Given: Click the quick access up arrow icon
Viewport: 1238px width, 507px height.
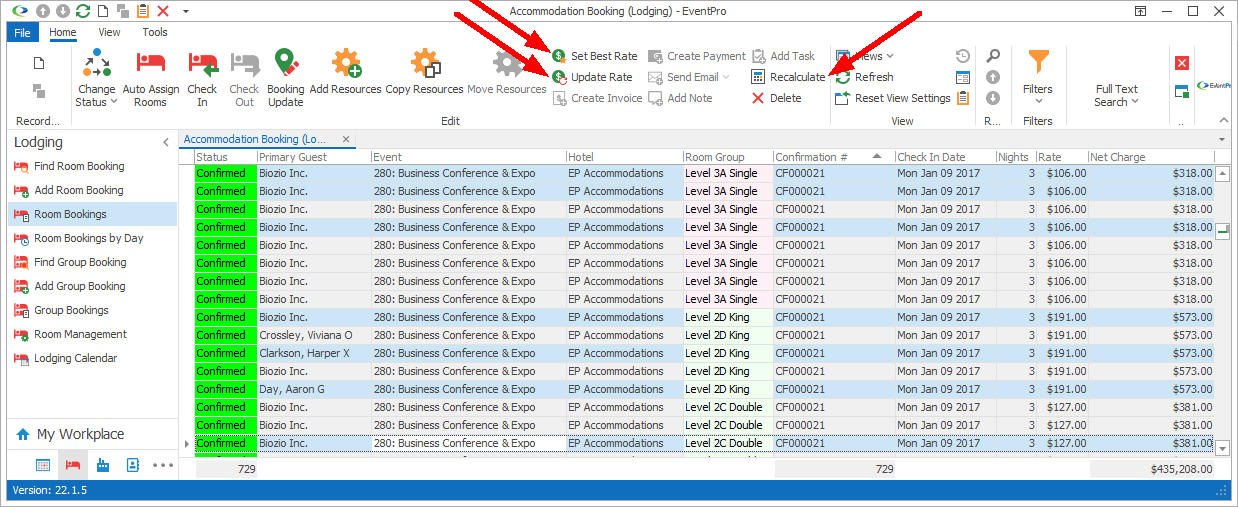Looking at the screenshot, I should (x=42, y=11).
